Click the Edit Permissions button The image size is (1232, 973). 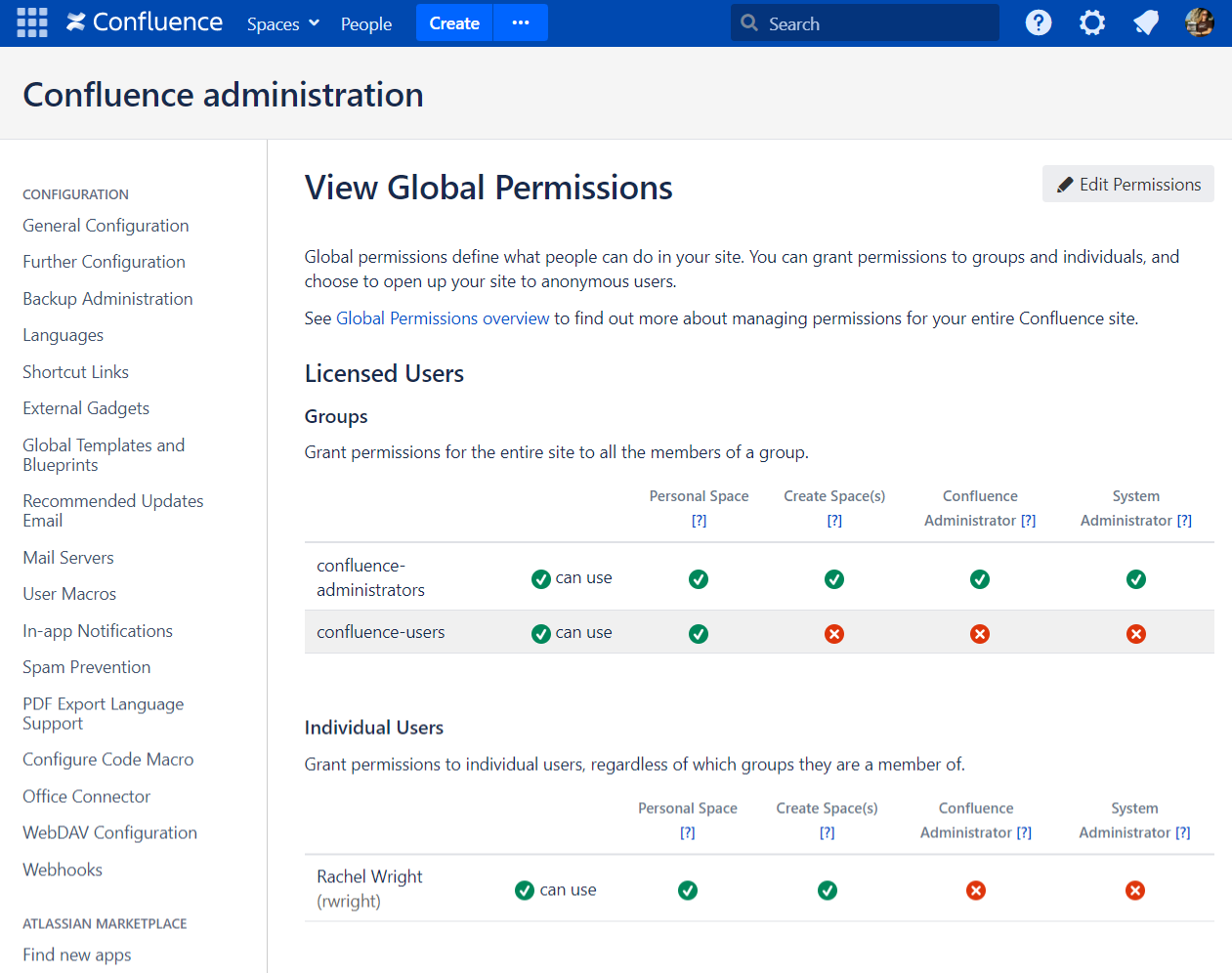(x=1127, y=185)
